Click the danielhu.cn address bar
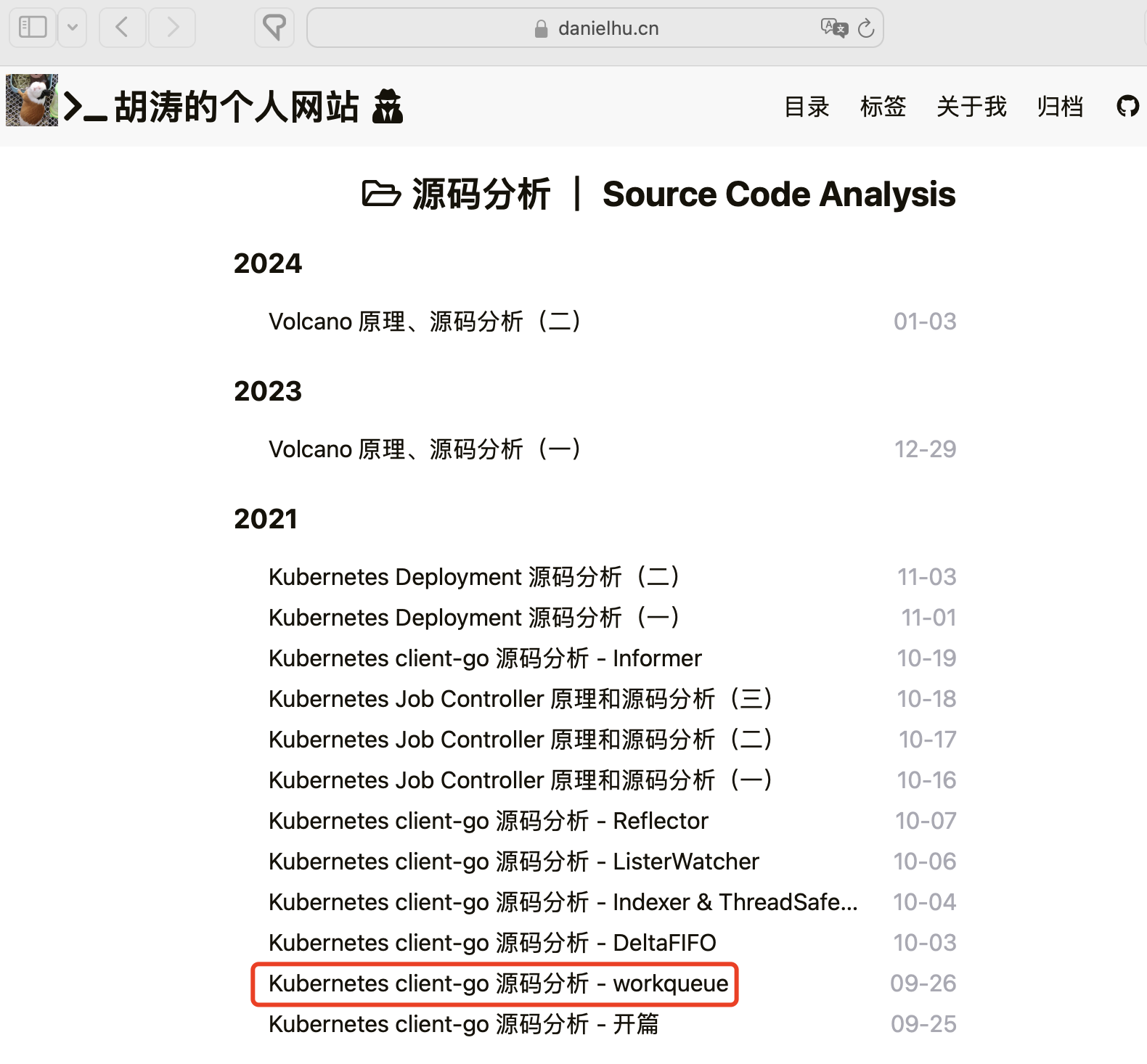1147x1064 pixels. click(595, 28)
